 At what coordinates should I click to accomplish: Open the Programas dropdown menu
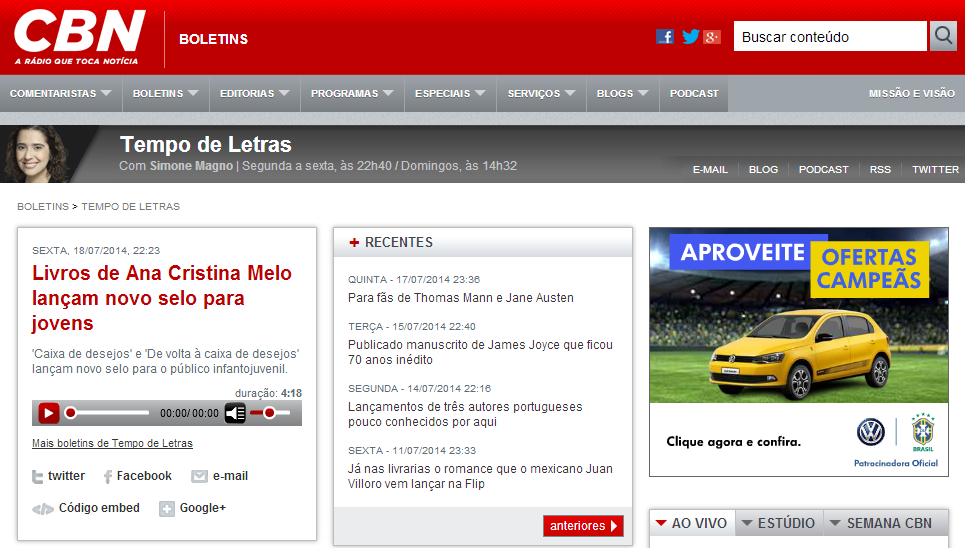[x=353, y=94]
